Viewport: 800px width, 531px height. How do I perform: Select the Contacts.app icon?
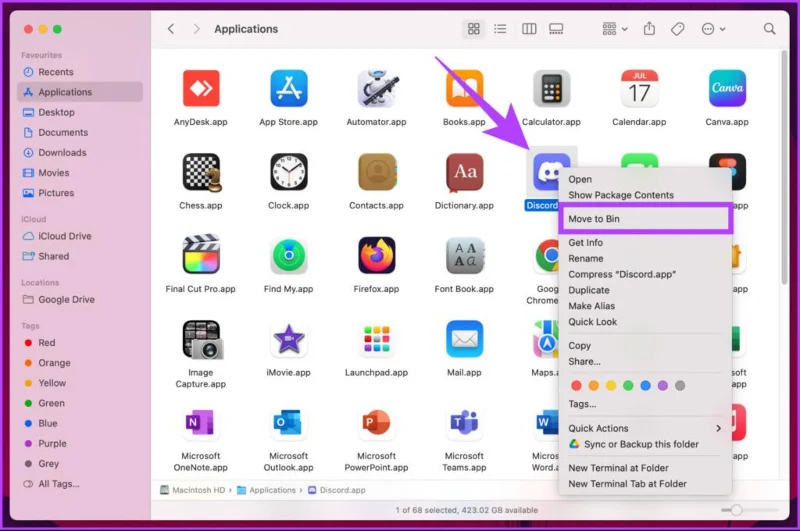pyautogui.click(x=377, y=172)
